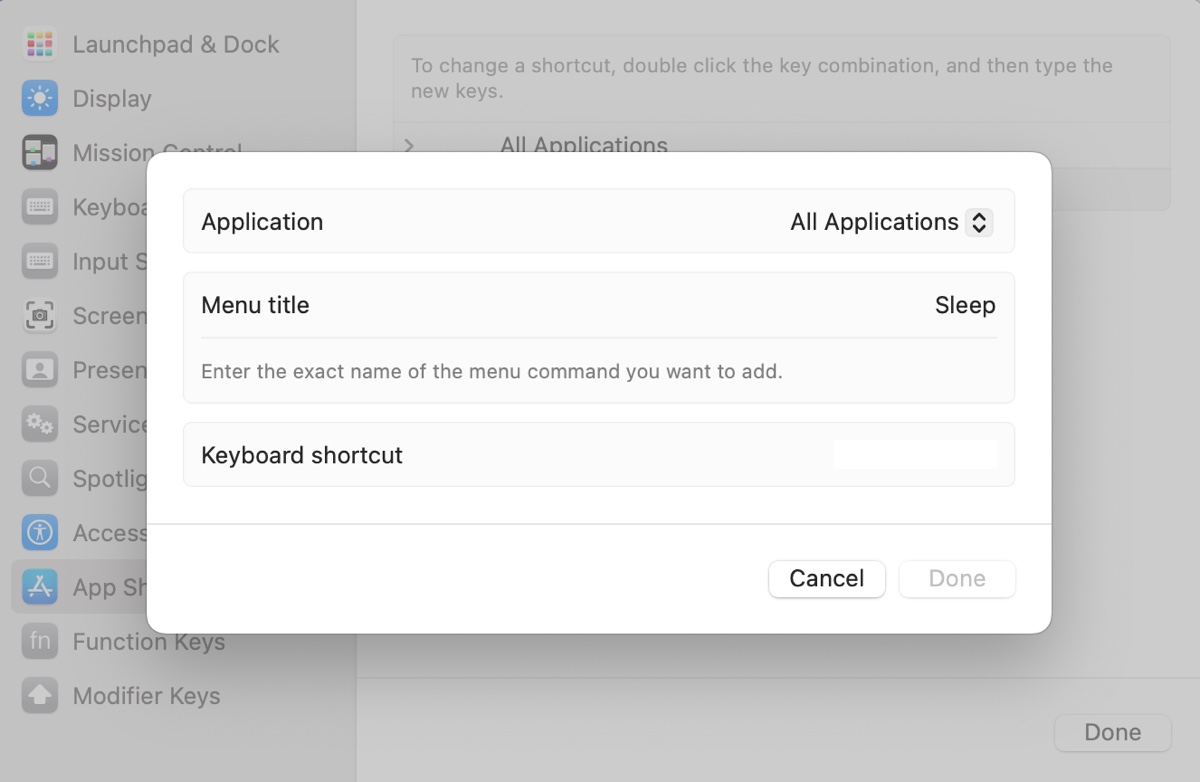Open Function Keys category

click(149, 641)
